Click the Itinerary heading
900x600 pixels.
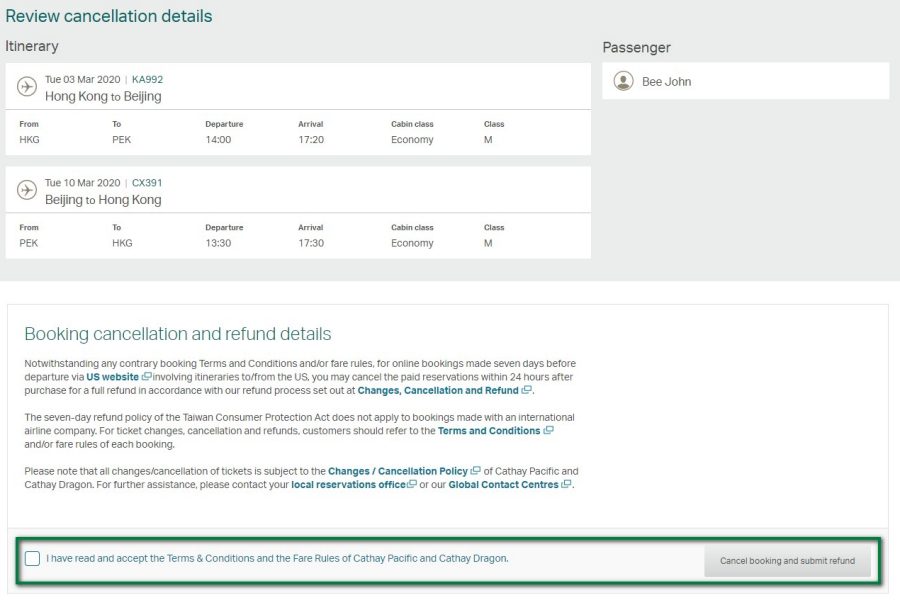(32, 46)
